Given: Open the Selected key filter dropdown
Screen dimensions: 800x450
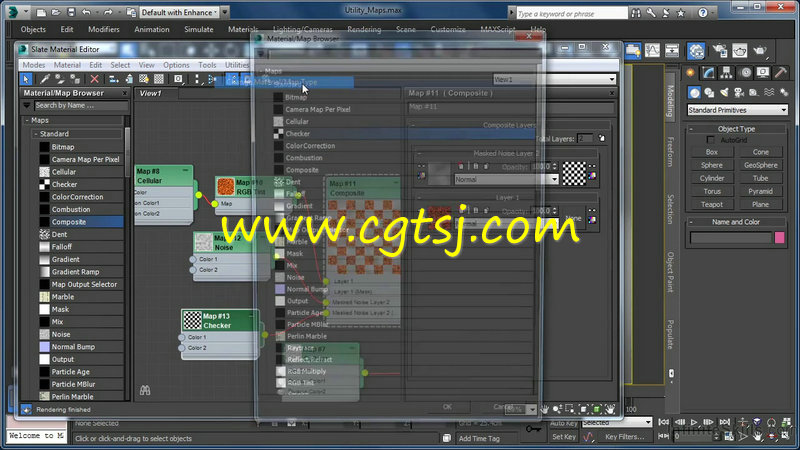Looking at the screenshot, I should [x=617, y=423].
